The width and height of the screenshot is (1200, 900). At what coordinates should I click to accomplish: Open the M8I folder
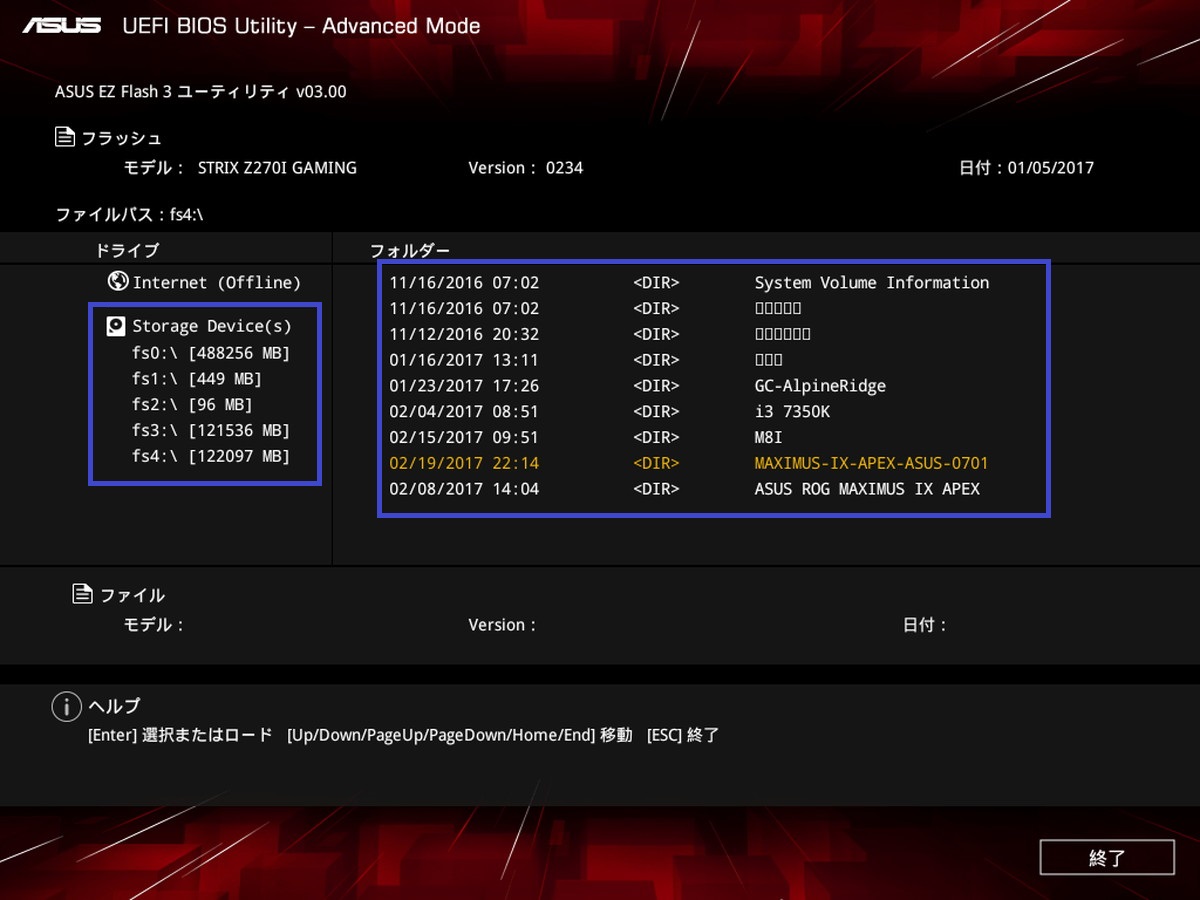tap(768, 438)
